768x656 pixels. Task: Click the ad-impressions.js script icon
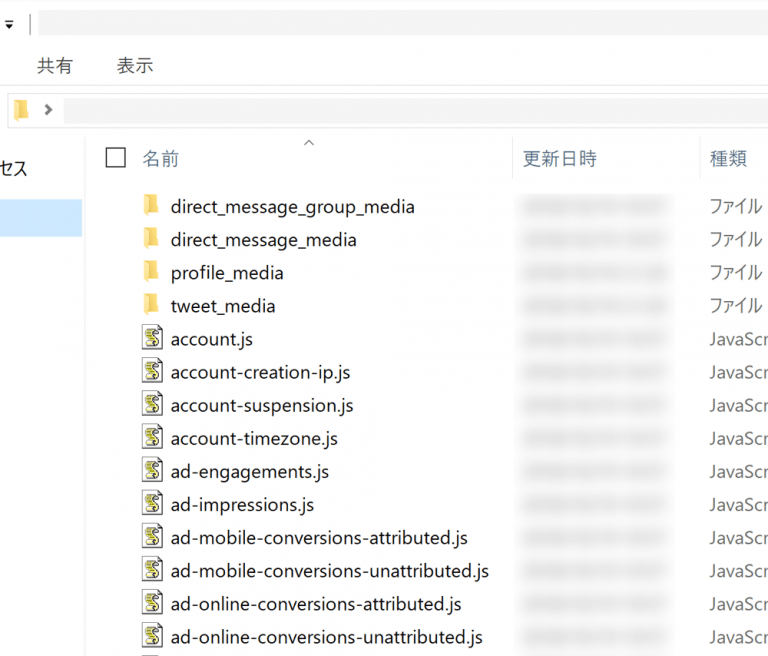click(x=152, y=503)
